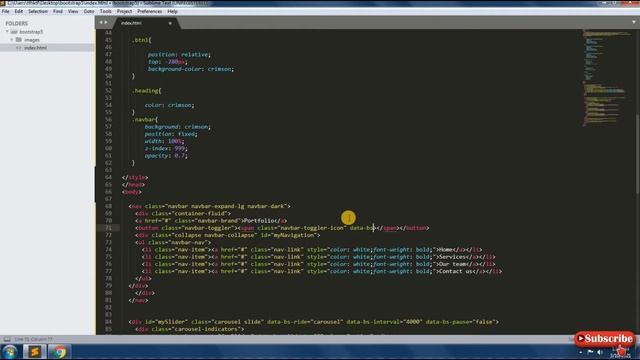
Task: Click the .btn1 selector text
Action: click(141, 40)
